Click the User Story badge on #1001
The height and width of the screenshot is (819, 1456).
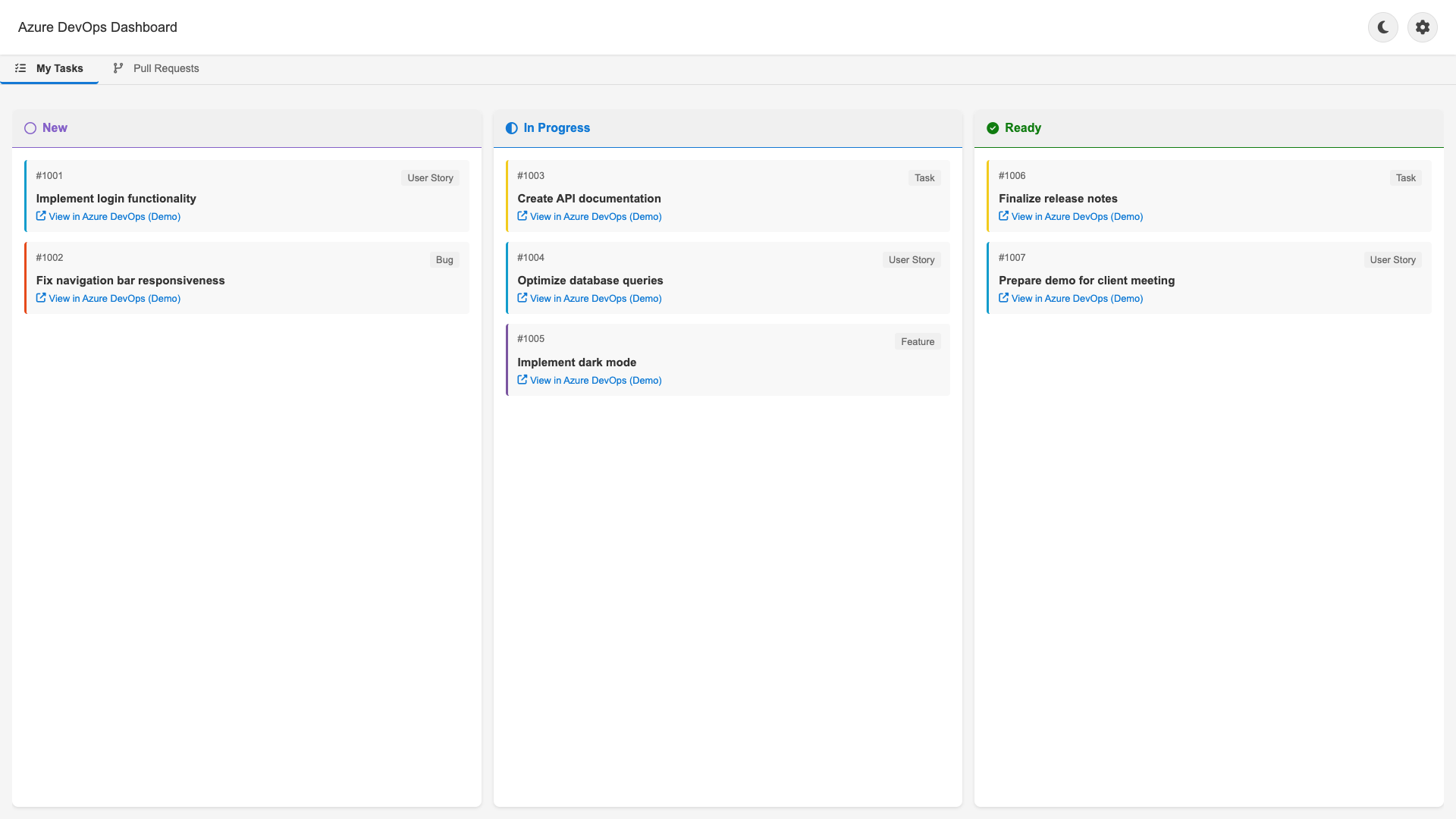pos(430,178)
